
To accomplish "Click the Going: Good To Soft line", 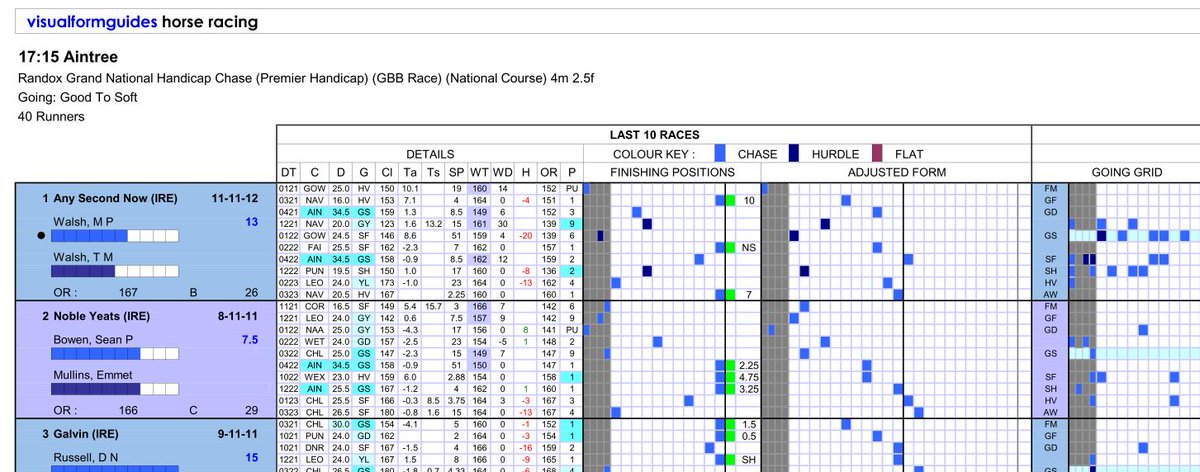I will pos(78,98).
